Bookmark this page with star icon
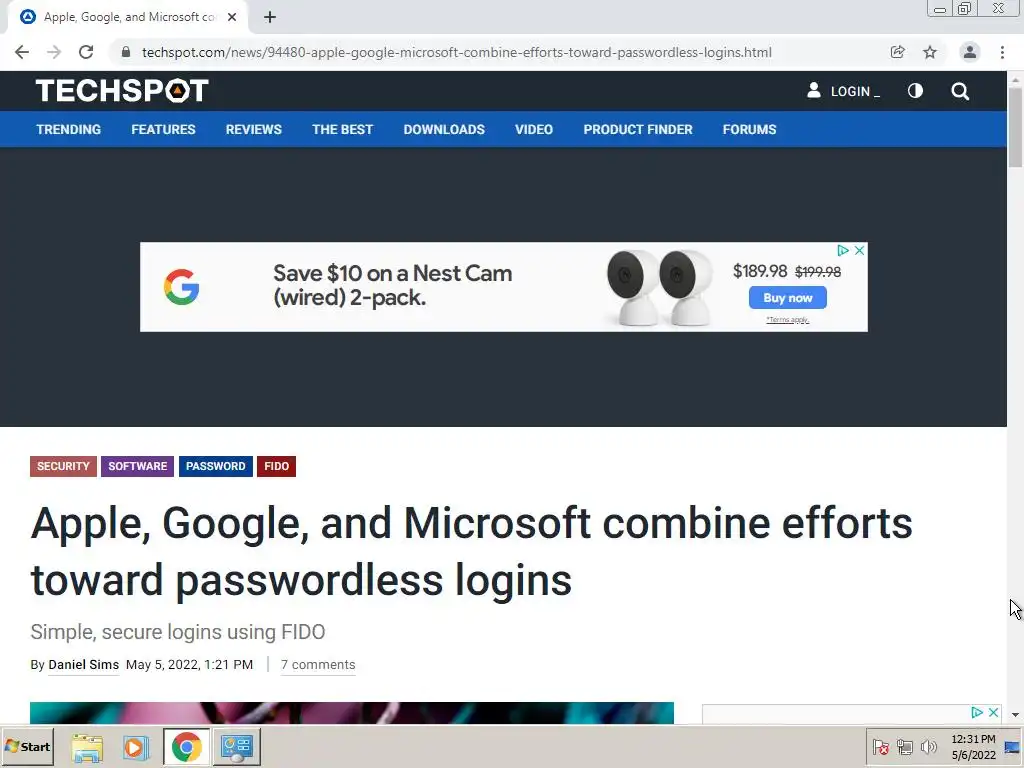1024x768 pixels. 930,52
